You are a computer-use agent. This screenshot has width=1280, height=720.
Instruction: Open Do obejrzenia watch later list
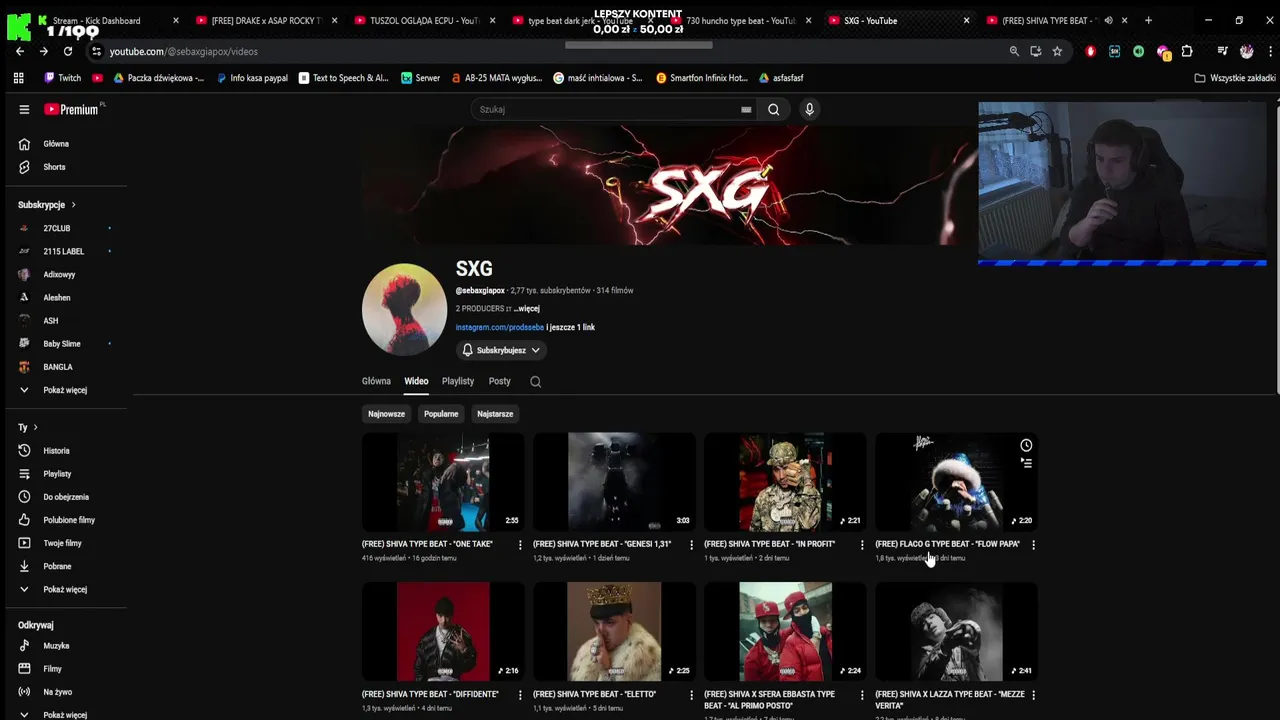pos(64,497)
